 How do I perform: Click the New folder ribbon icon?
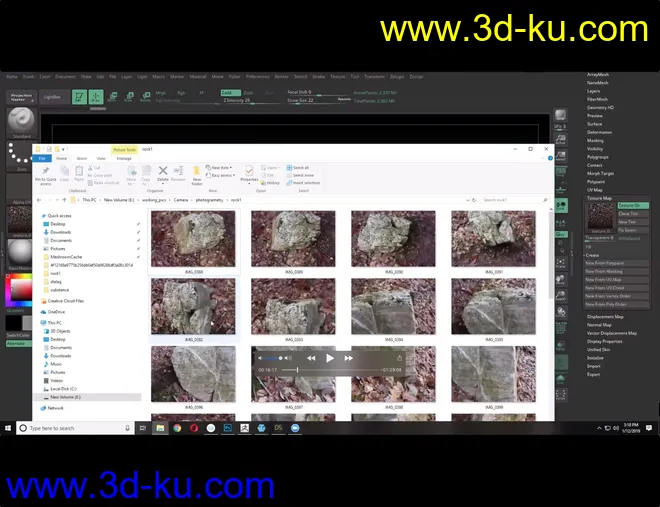(x=197, y=175)
